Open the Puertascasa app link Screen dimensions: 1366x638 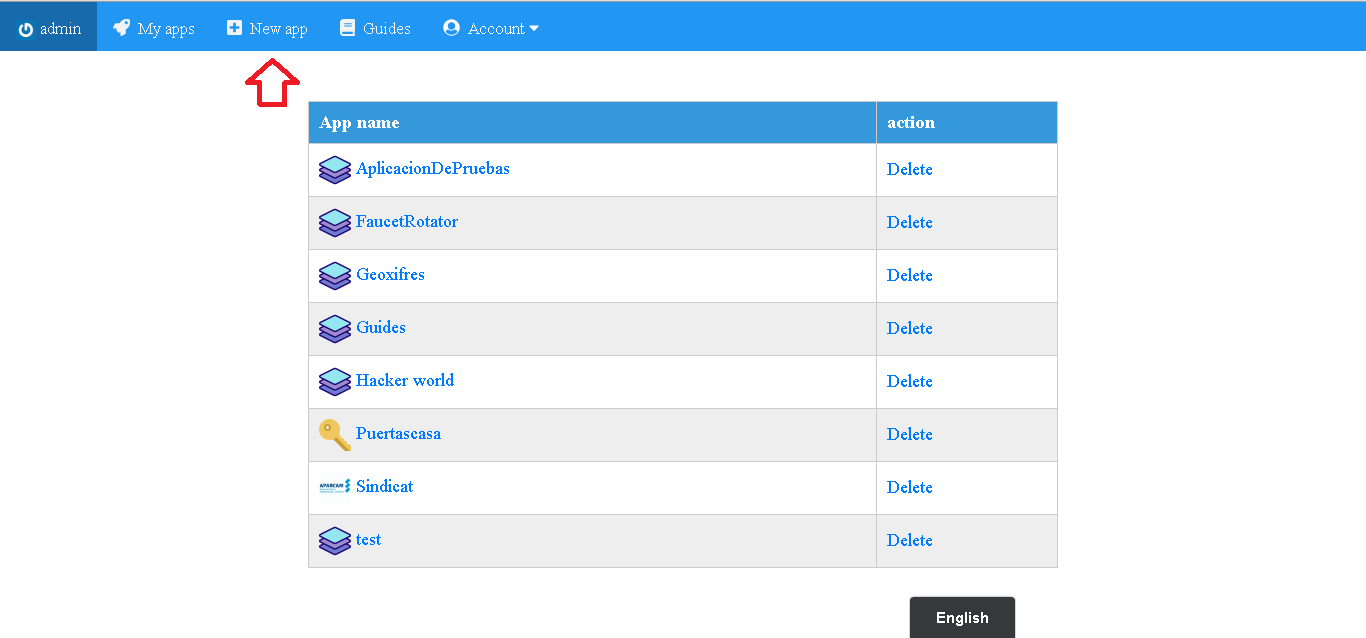tap(398, 434)
